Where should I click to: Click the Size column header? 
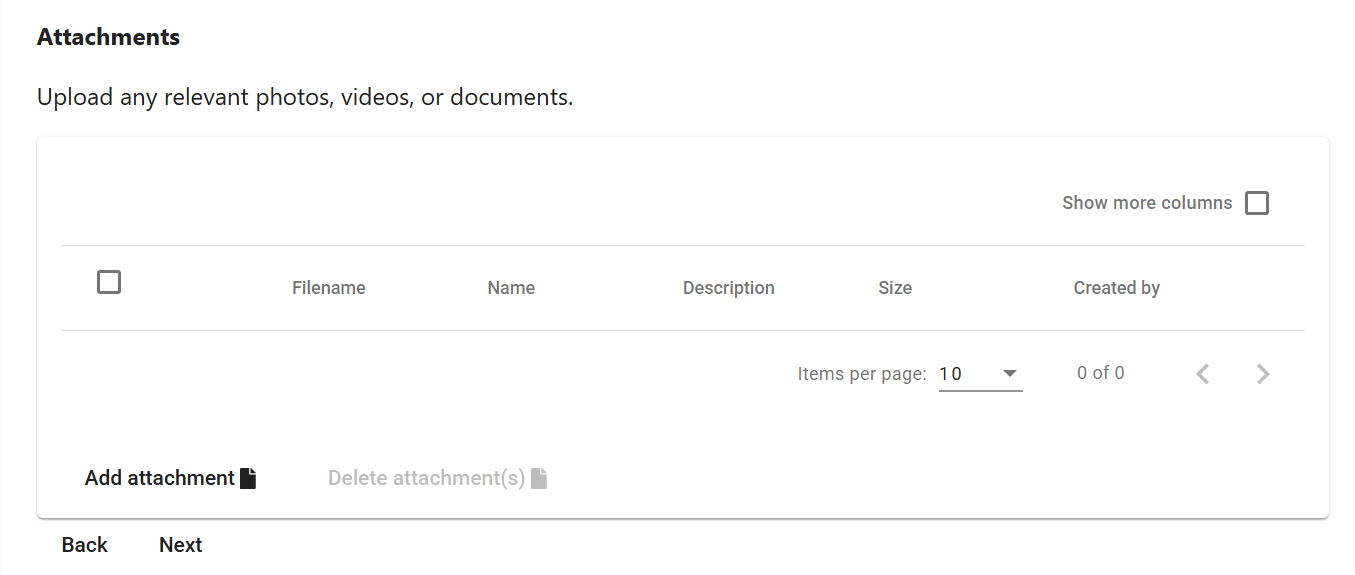(x=895, y=288)
